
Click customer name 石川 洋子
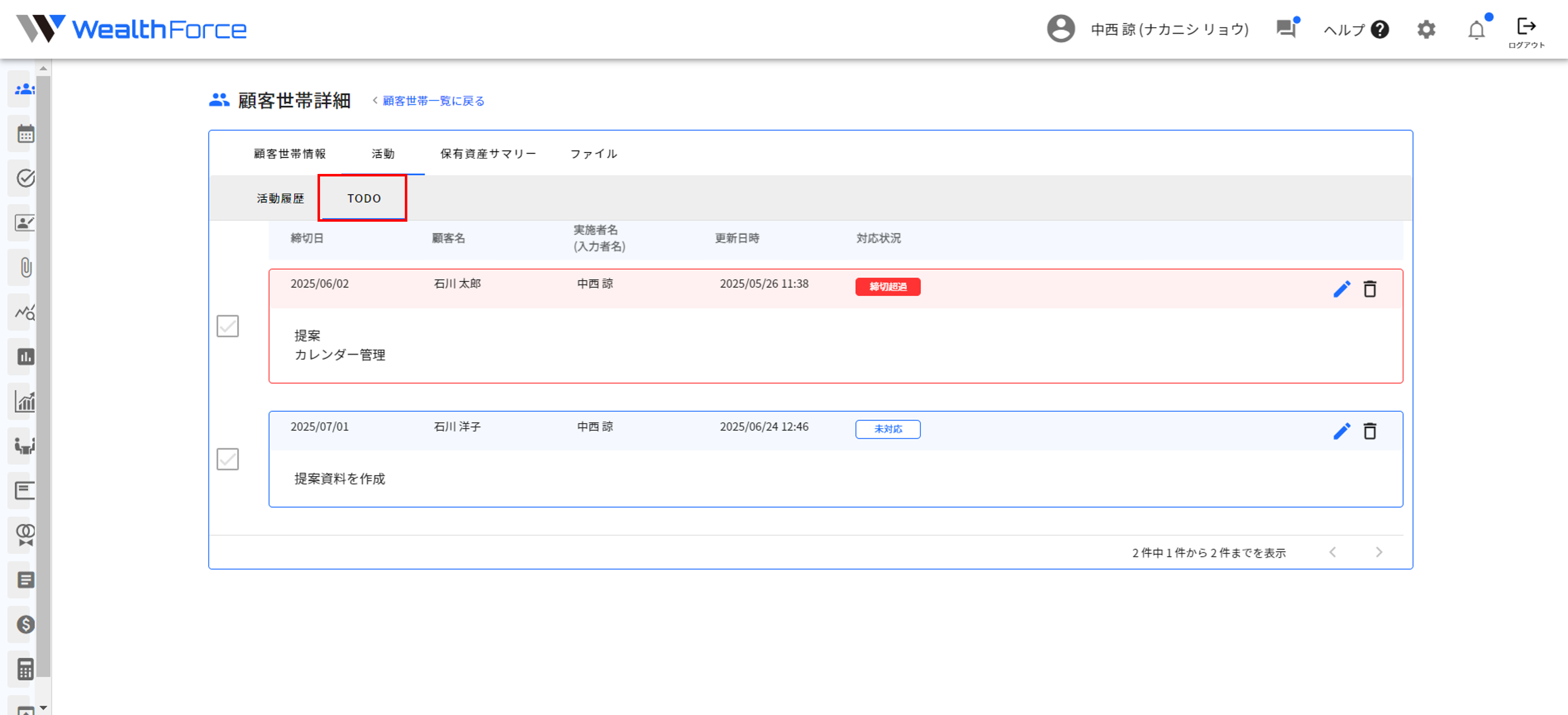point(457,426)
